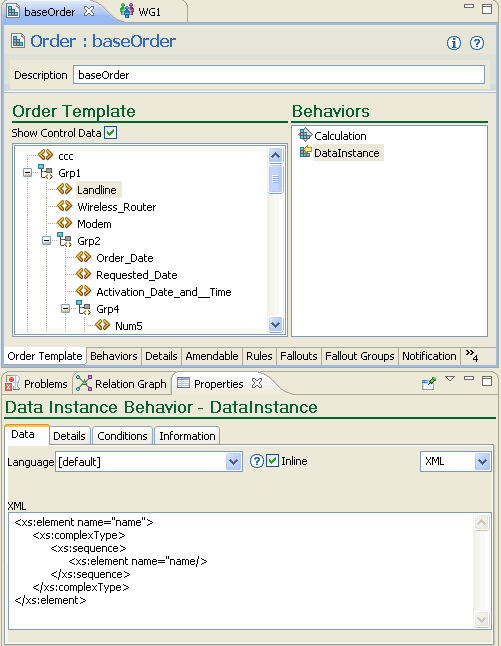Screen dimensions: 501x646
Task: Open the Notification tab
Action: (429, 356)
